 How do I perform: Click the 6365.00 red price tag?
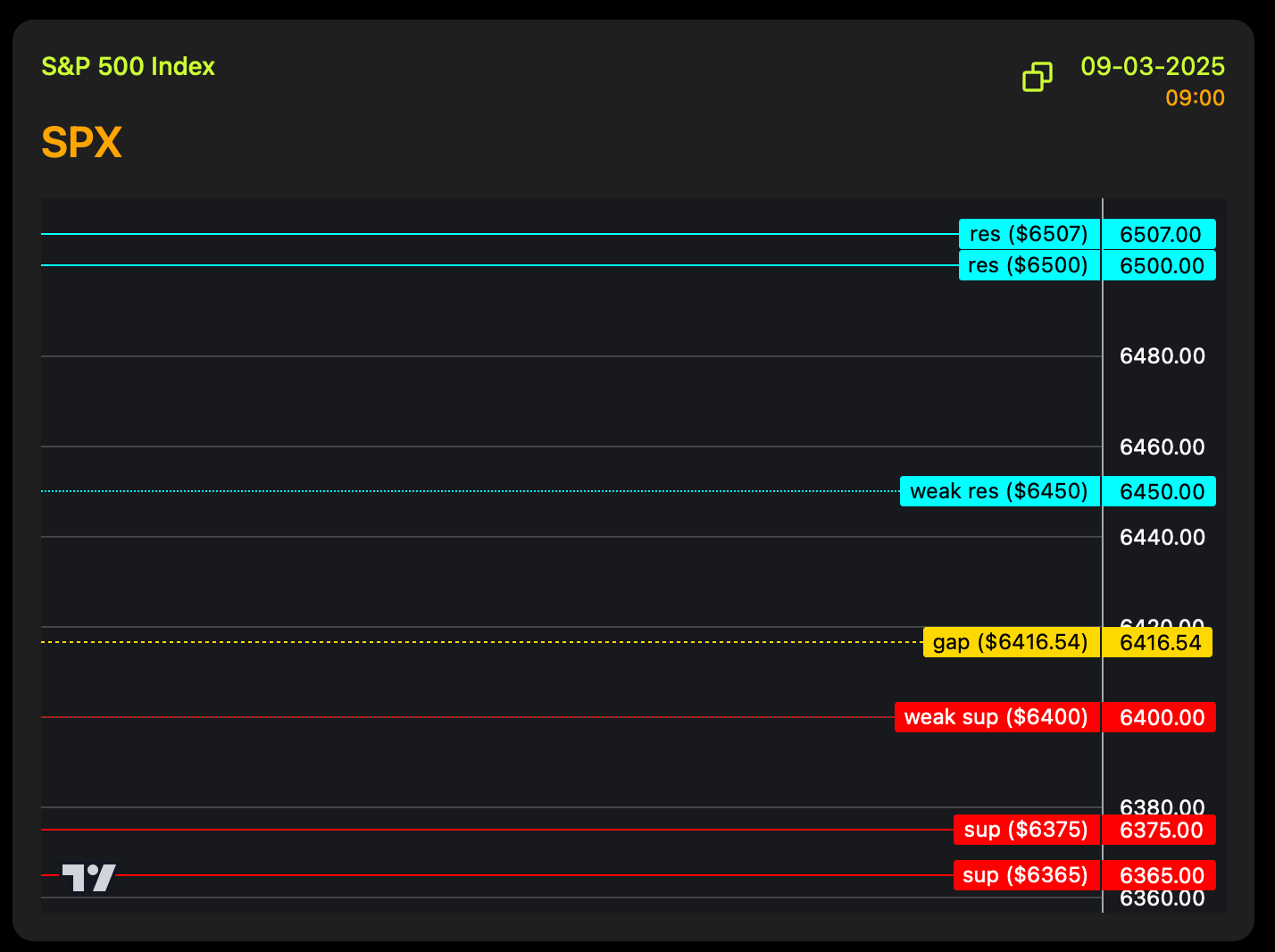point(1159,875)
